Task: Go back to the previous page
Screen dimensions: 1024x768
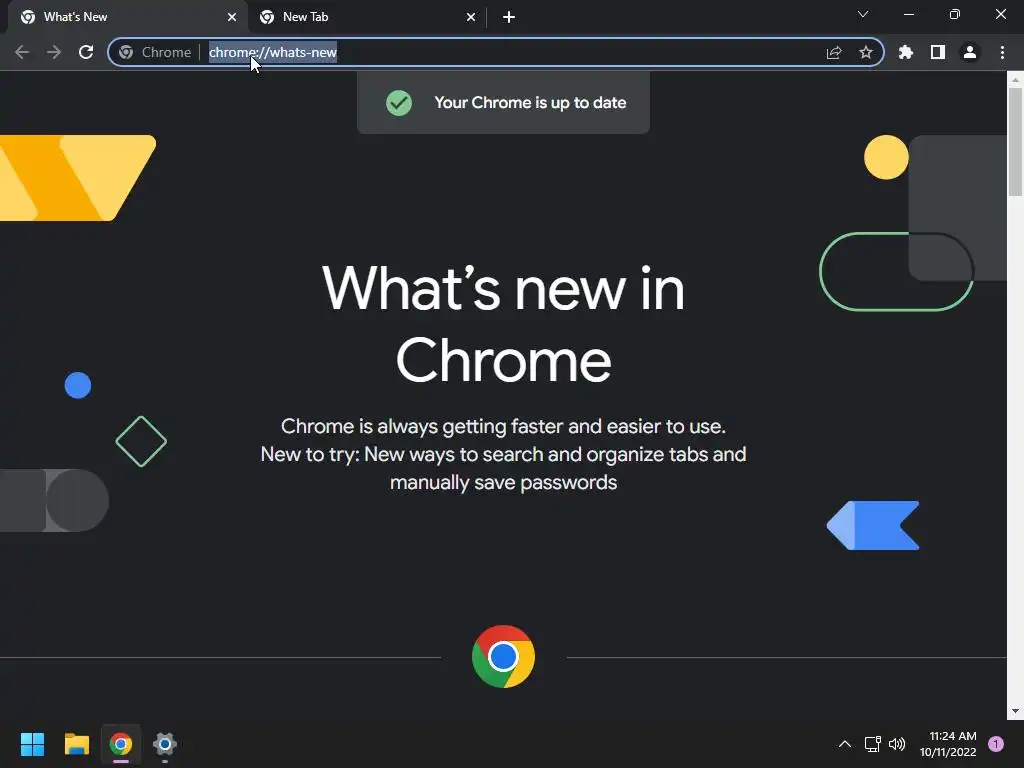Action: click(22, 52)
